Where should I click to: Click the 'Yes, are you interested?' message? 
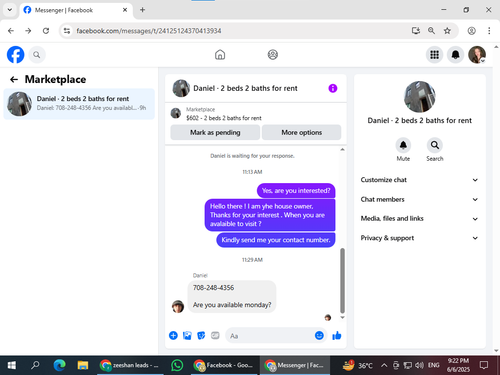[x=296, y=191]
